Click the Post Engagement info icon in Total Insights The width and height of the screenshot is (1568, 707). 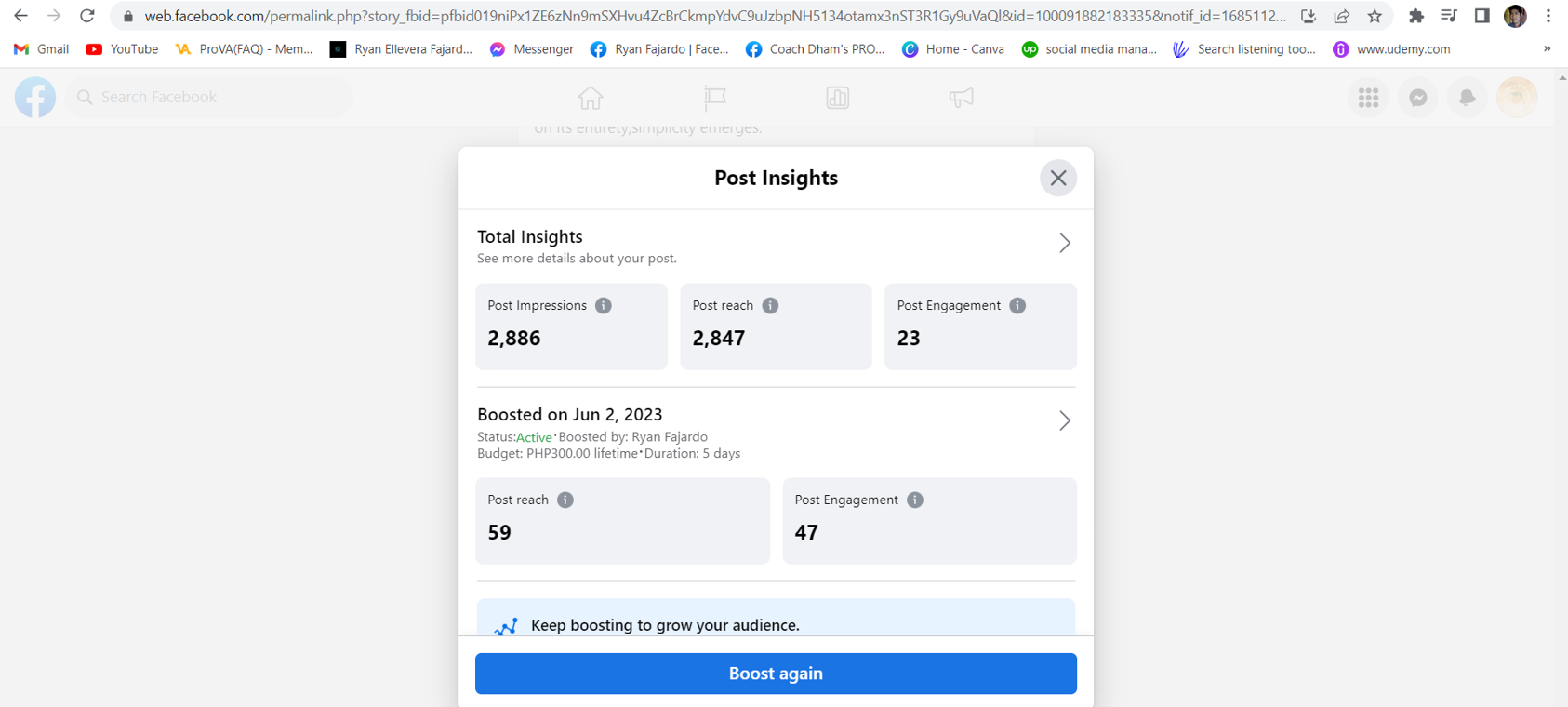tap(1017, 306)
